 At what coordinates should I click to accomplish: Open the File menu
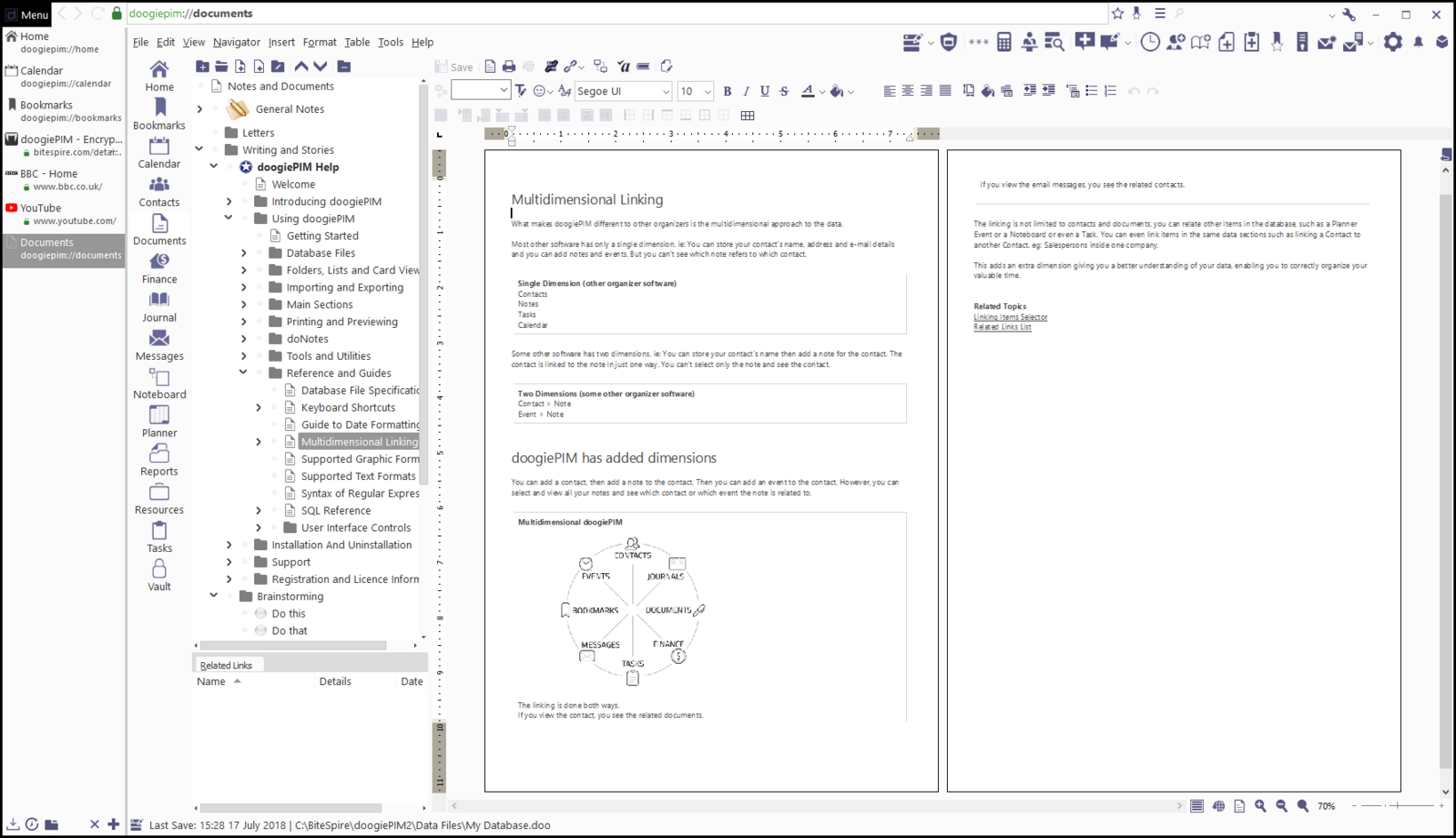(140, 42)
